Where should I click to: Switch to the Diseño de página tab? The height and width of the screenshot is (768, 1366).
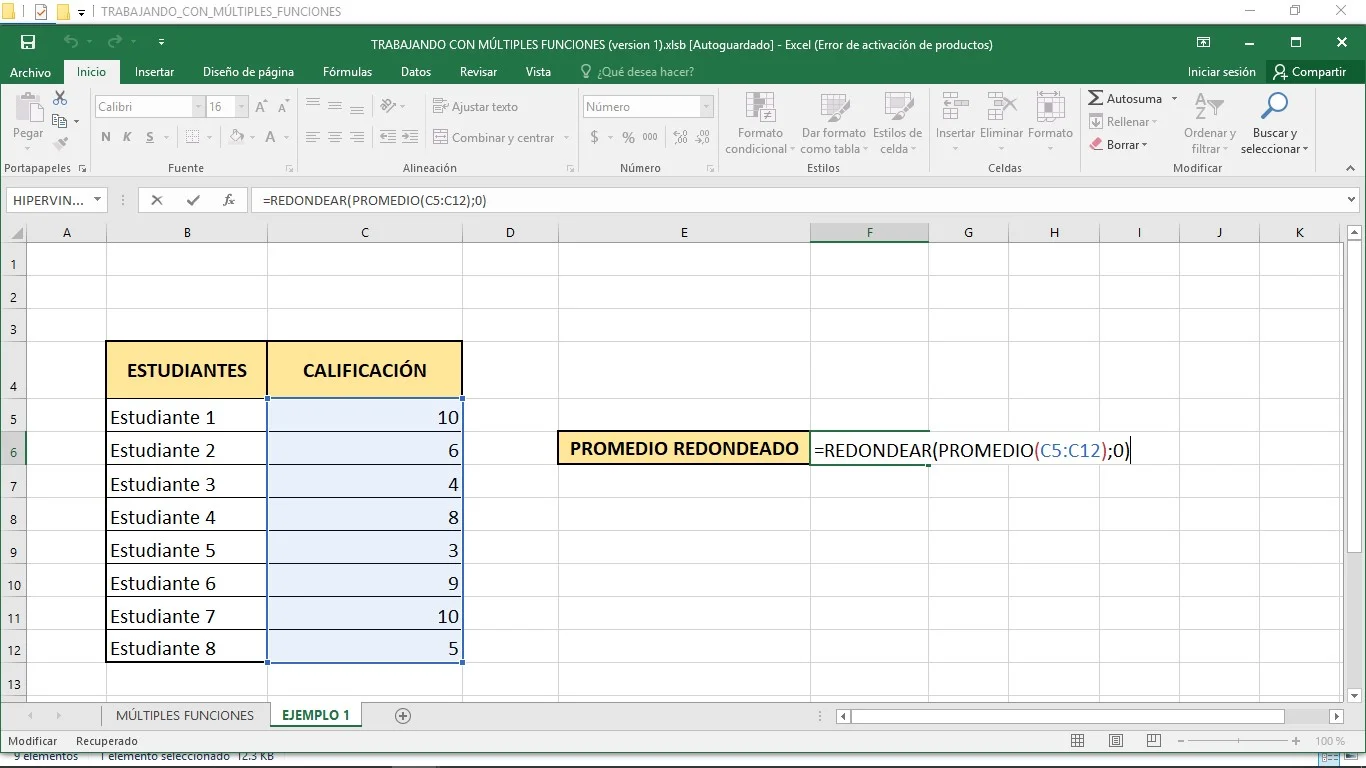pyautogui.click(x=248, y=72)
